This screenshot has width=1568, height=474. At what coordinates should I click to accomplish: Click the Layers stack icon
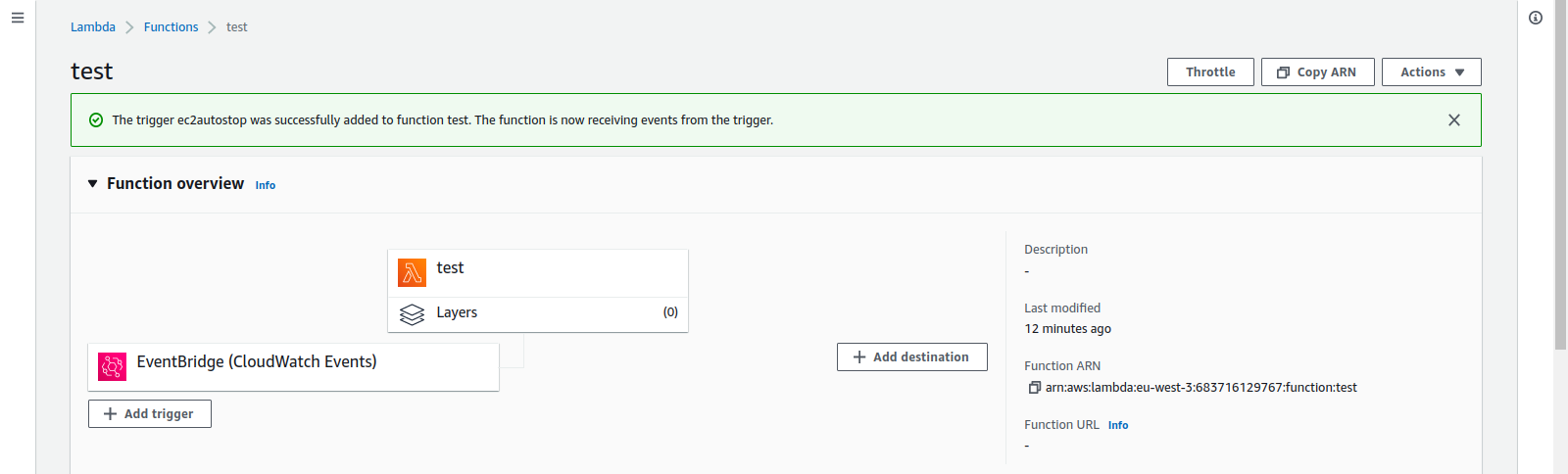pyautogui.click(x=413, y=313)
